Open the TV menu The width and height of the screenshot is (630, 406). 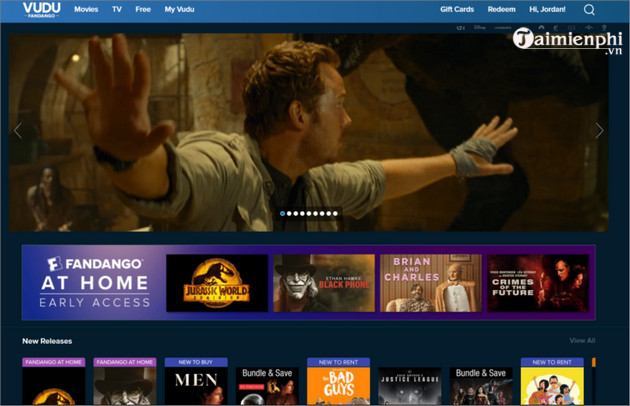[117, 9]
